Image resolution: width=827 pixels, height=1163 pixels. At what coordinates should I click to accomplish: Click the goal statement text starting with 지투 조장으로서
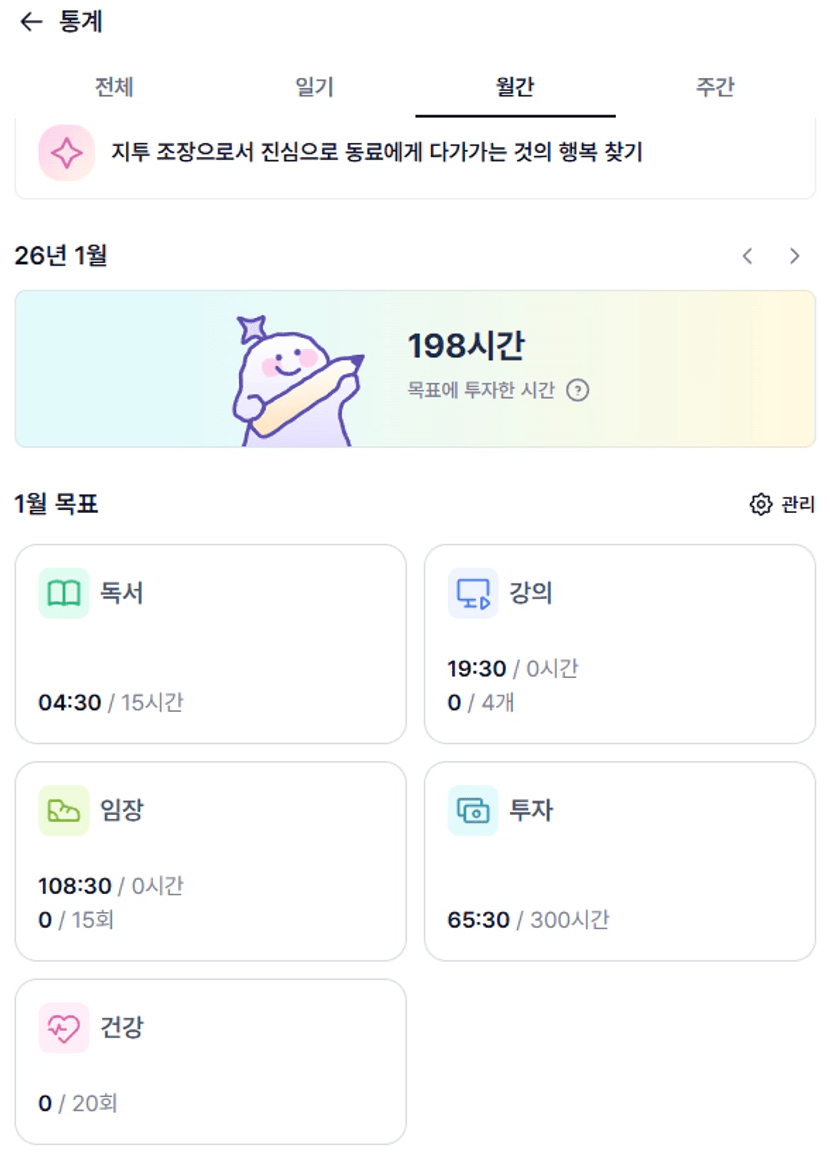click(x=376, y=153)
